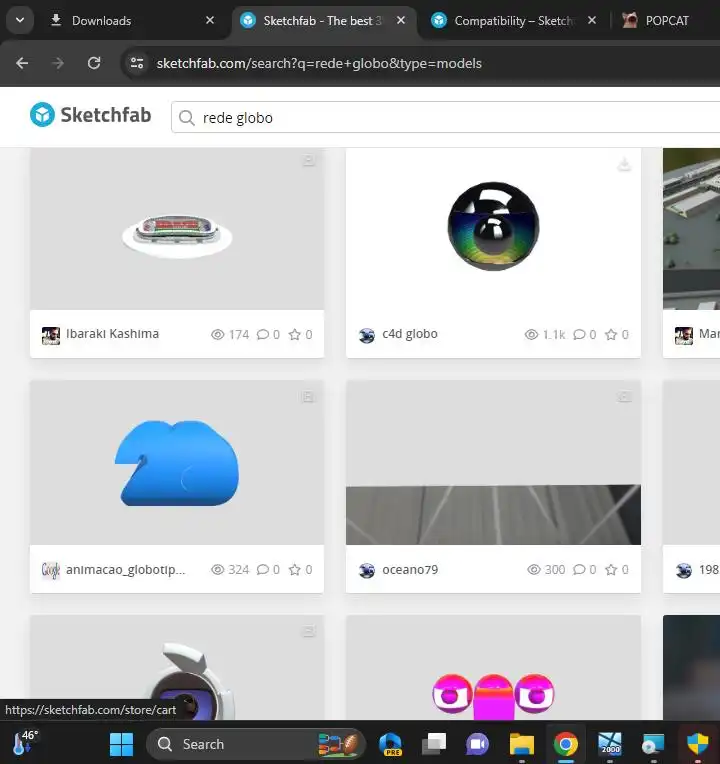
Task: Open the animacao_globotip... model title
Action: (x=126, y=570)
